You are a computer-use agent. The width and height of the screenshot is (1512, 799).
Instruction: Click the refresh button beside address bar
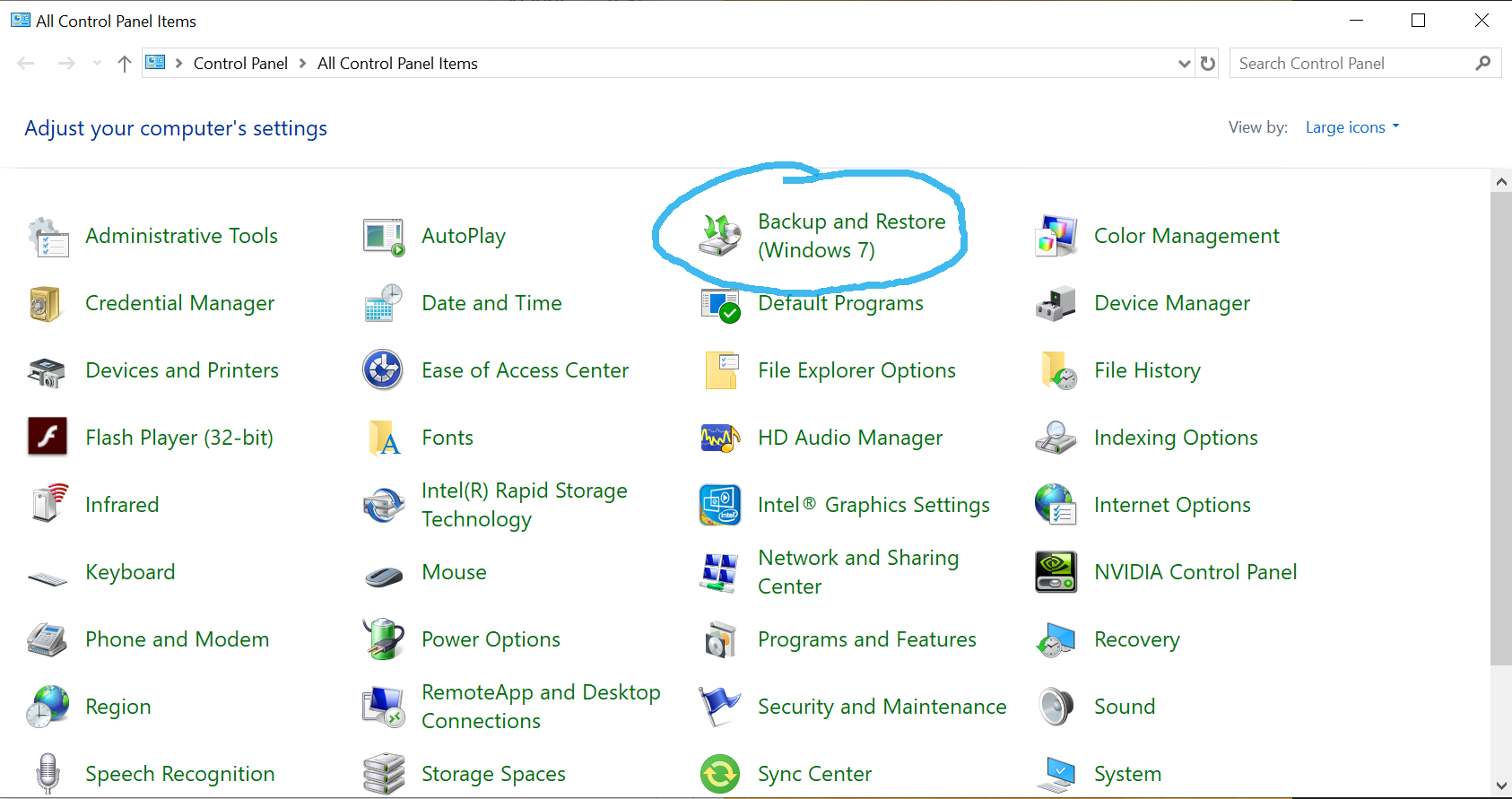click(x=1208, y=64)
